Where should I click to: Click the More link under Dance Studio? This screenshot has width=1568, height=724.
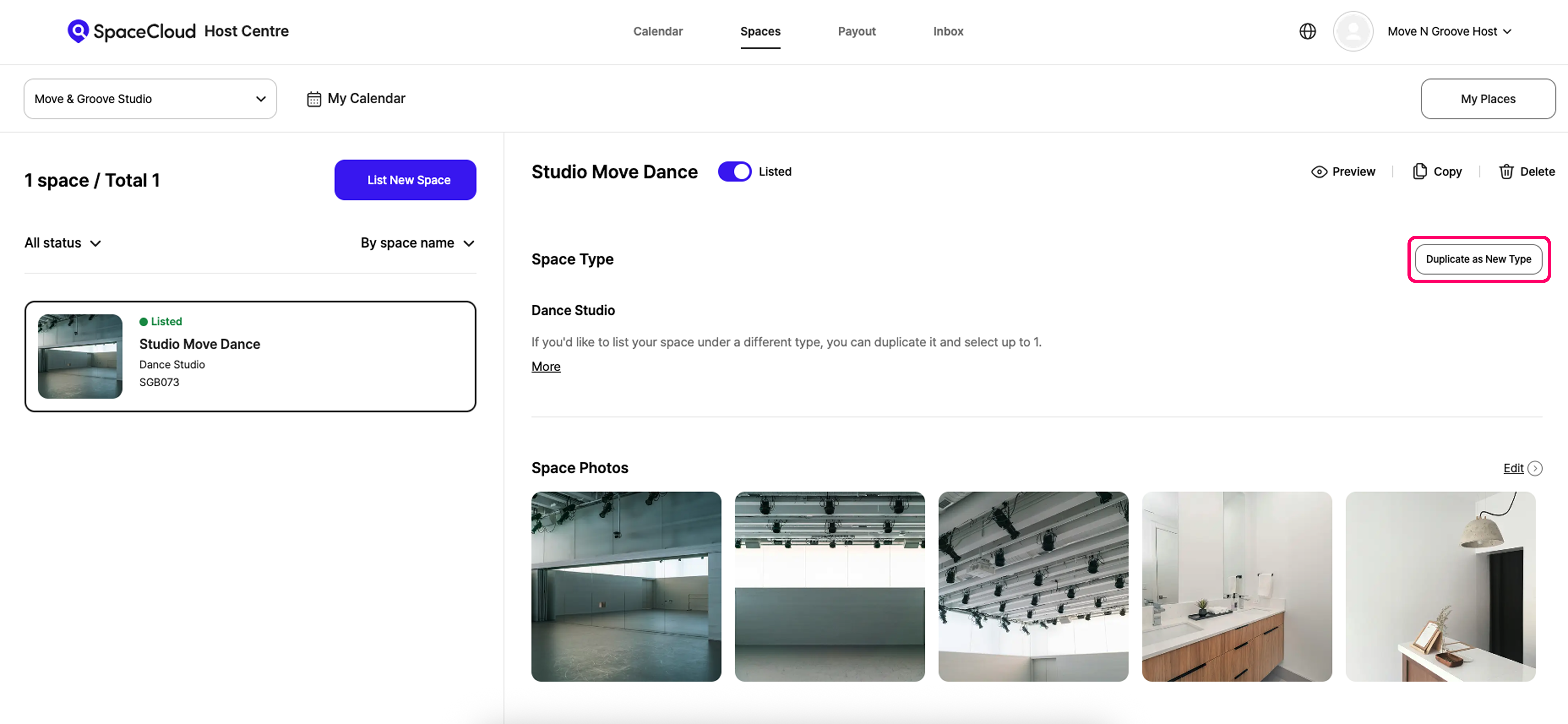545,367
